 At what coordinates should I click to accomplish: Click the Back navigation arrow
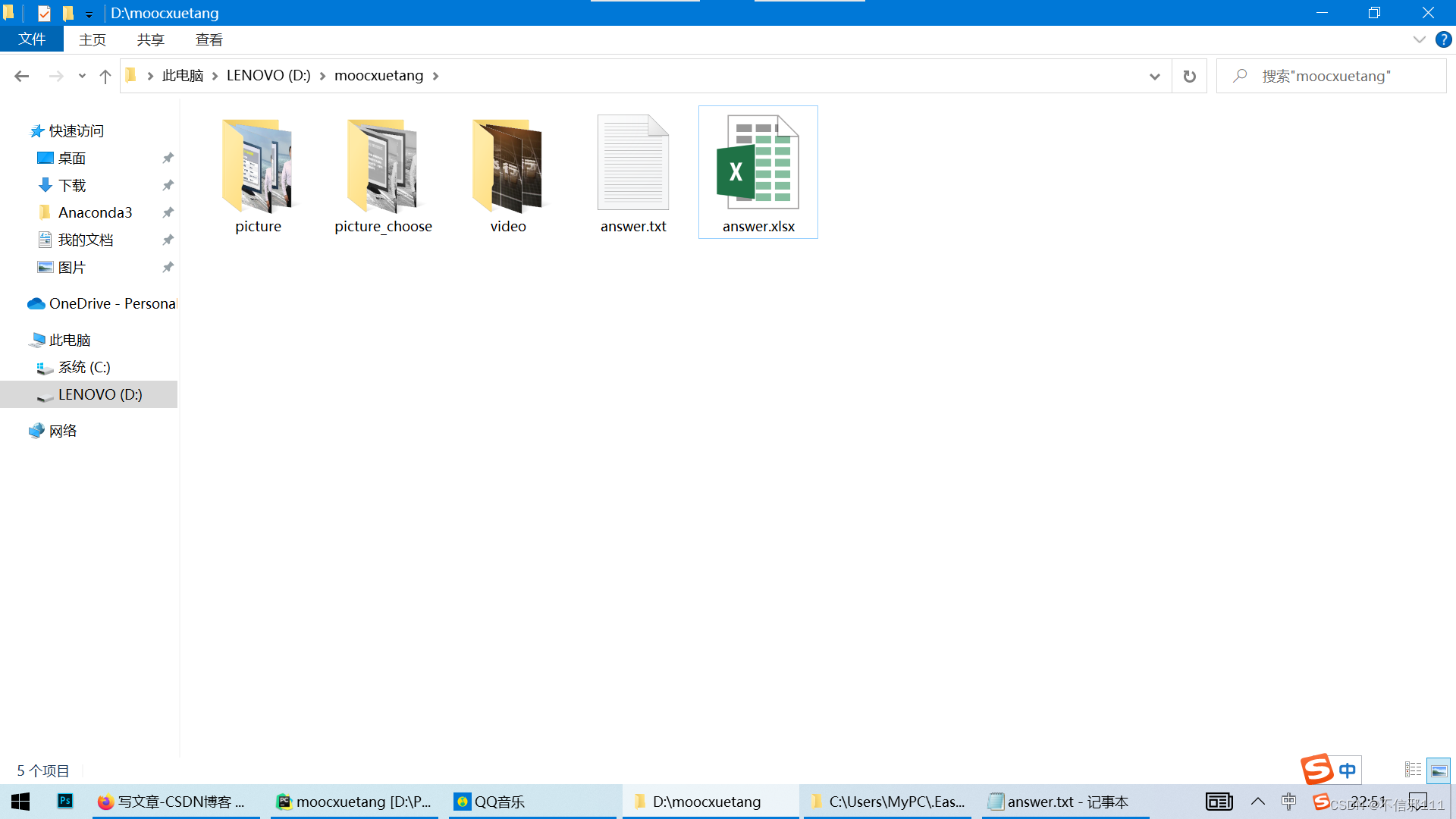21,76
